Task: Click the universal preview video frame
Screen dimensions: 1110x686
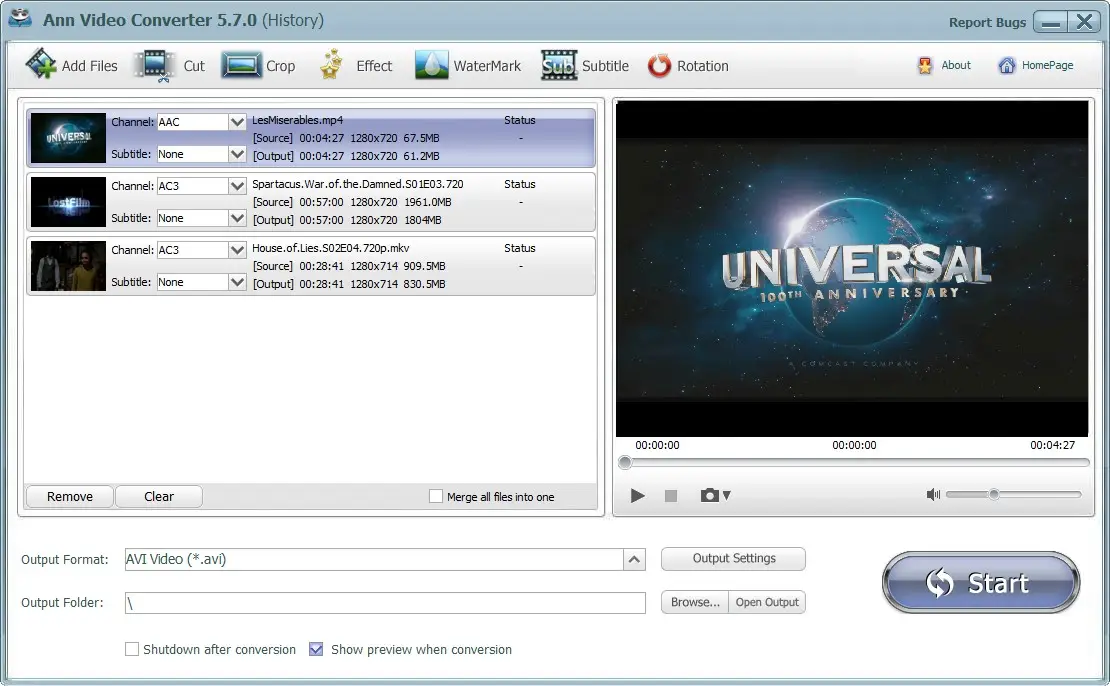Action: pos(852,268)
